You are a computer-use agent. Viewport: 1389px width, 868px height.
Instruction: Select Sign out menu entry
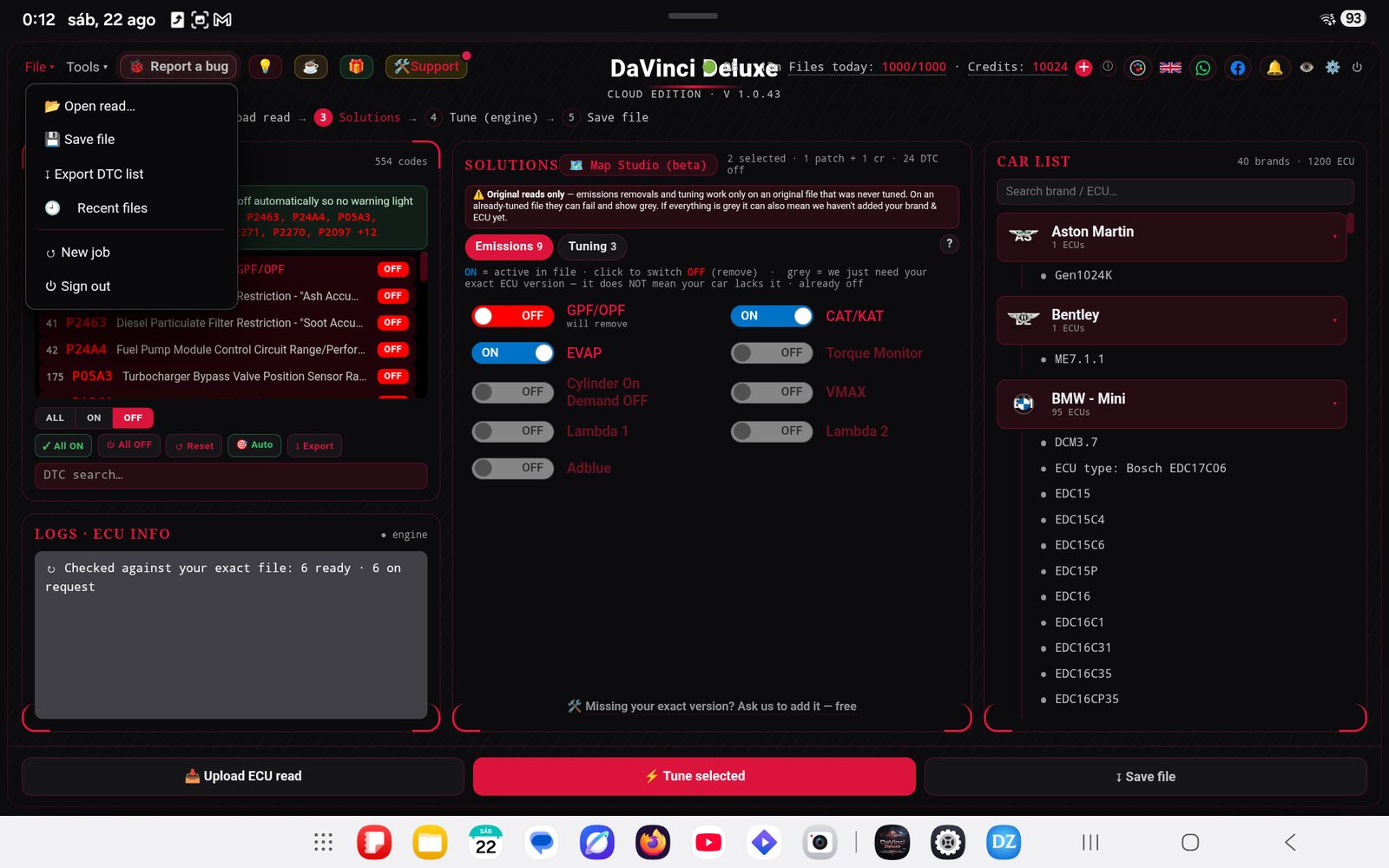(131, 286)
